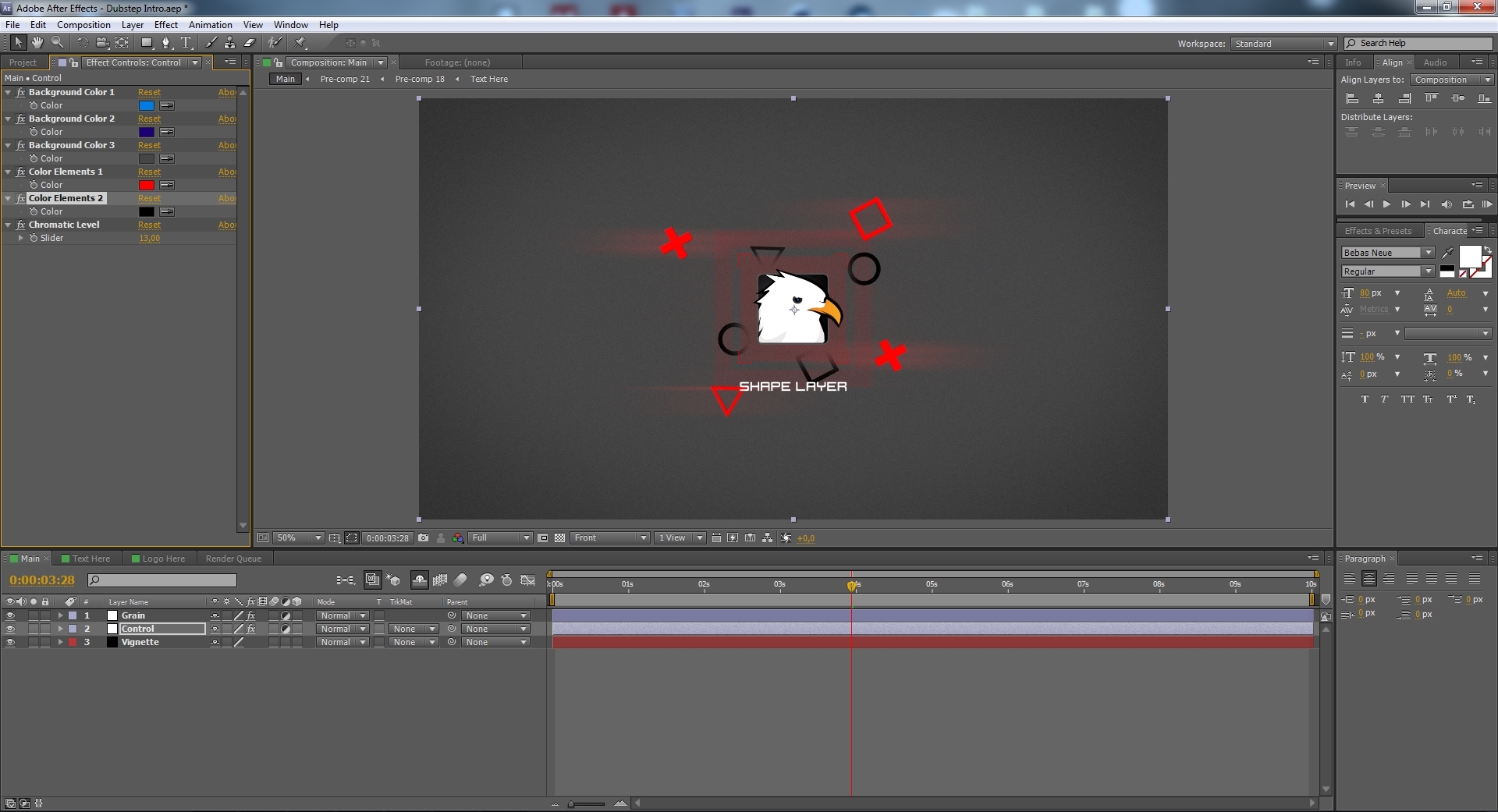Select the Clone Stamp tool

click(x=229, y=43)
